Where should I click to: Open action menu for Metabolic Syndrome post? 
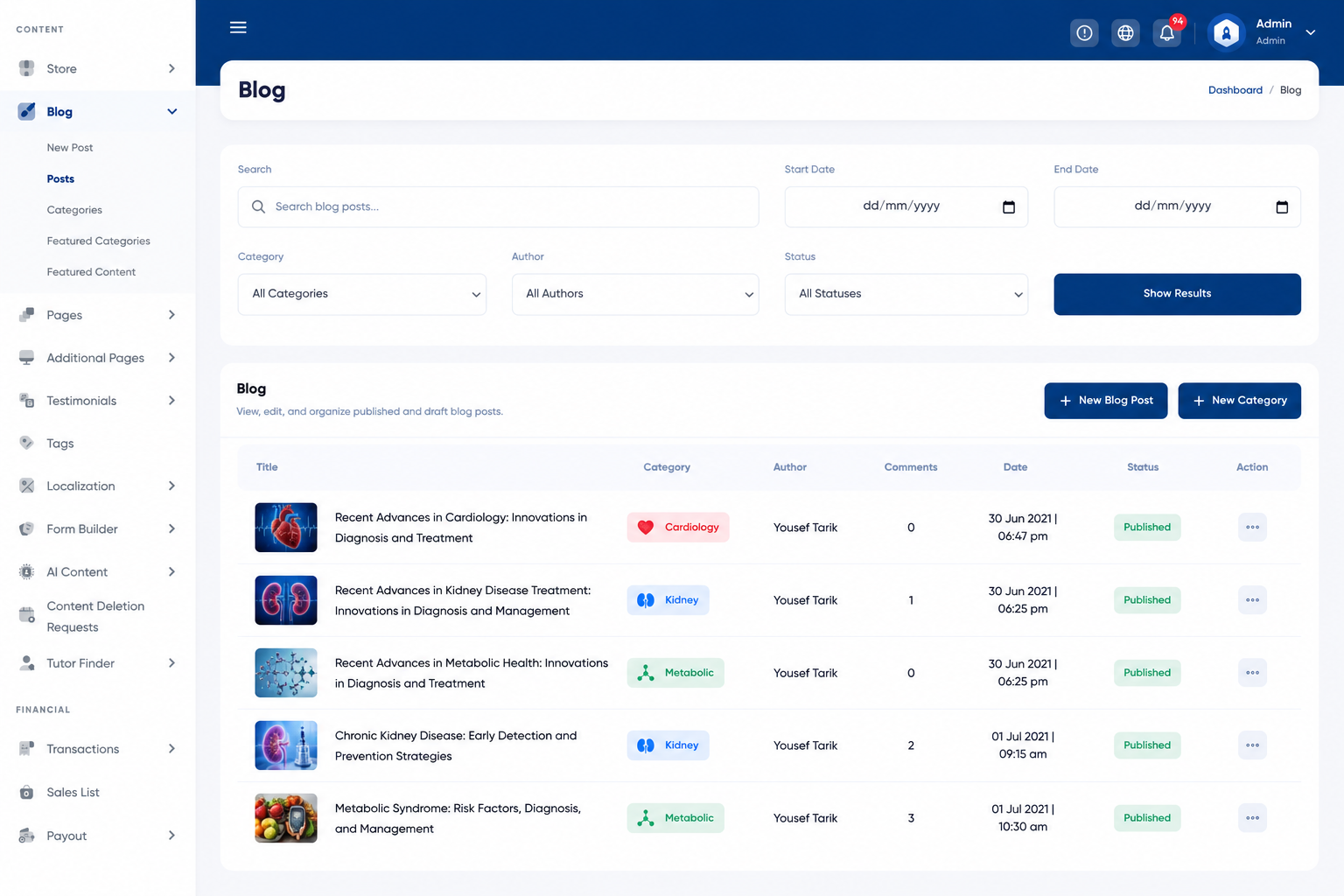tap(1252, 818)
